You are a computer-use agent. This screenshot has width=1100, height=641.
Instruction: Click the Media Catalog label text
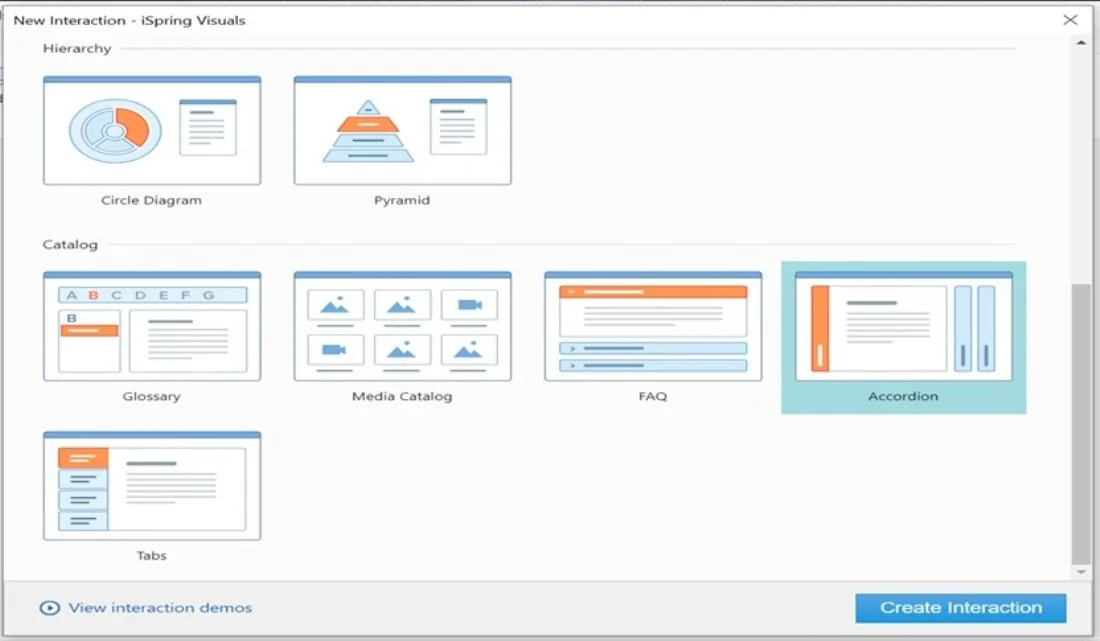pos(402,396)
